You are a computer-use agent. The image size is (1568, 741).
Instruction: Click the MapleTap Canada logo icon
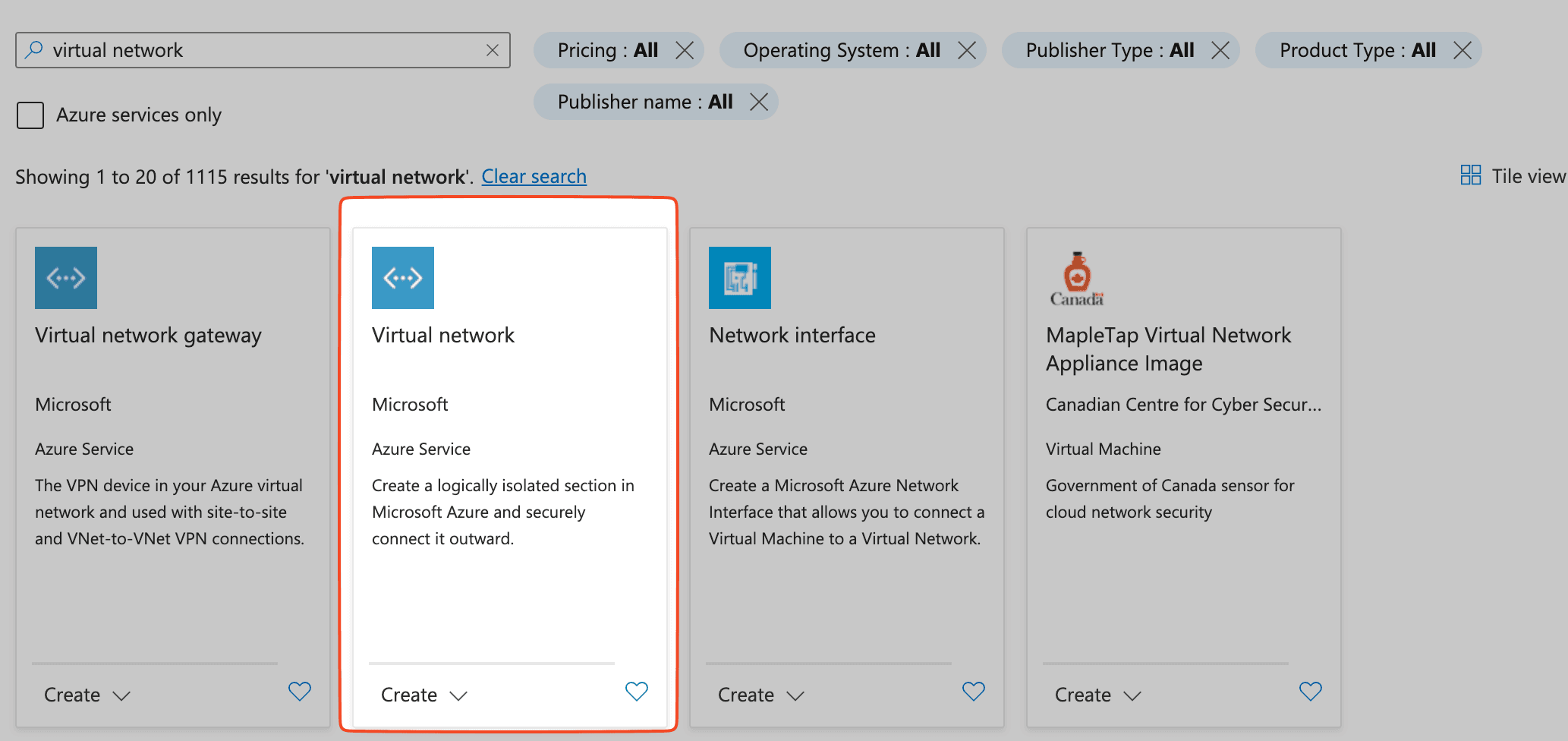click(x=1077, y=279)
